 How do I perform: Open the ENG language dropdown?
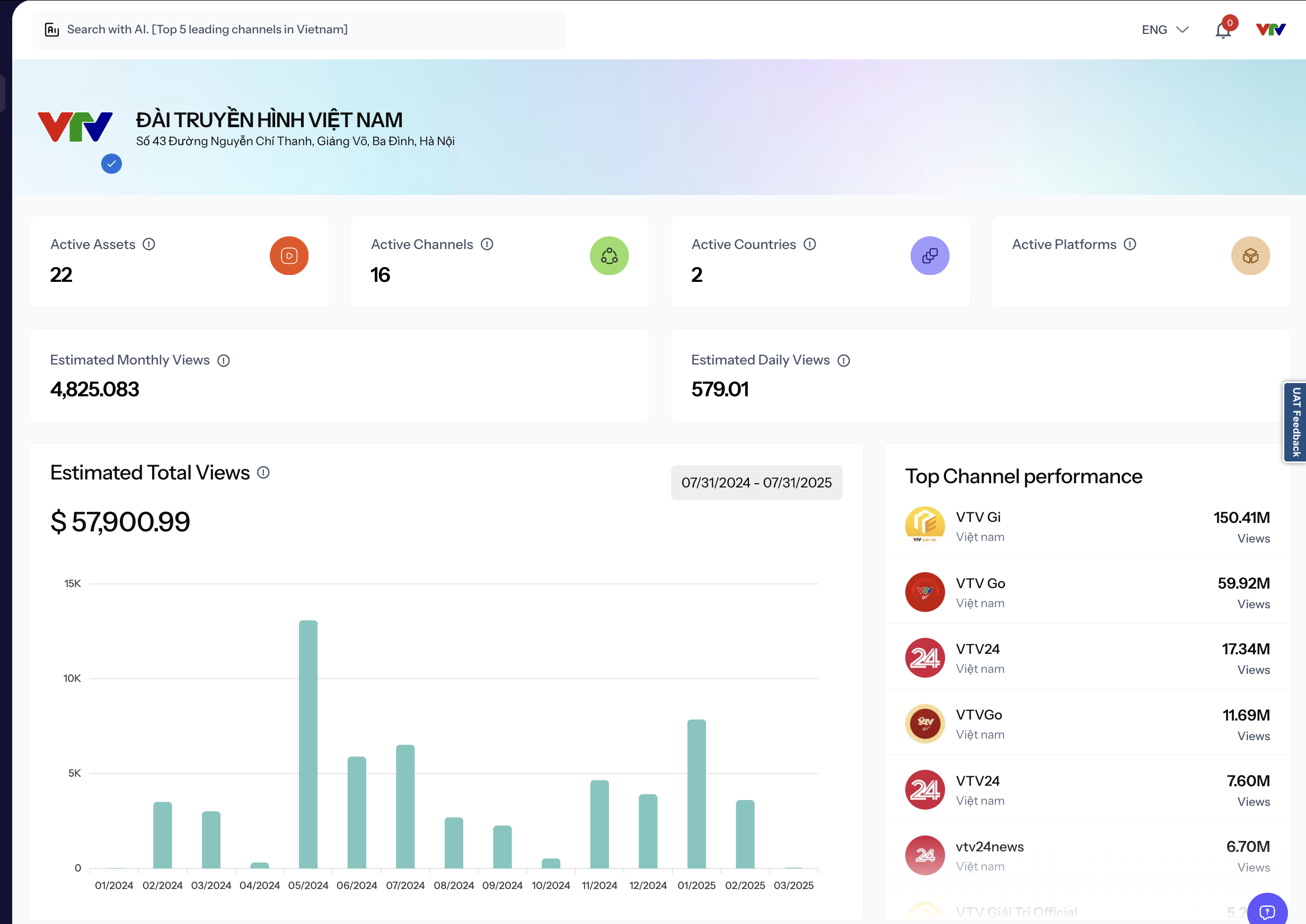click(1165, 30)
